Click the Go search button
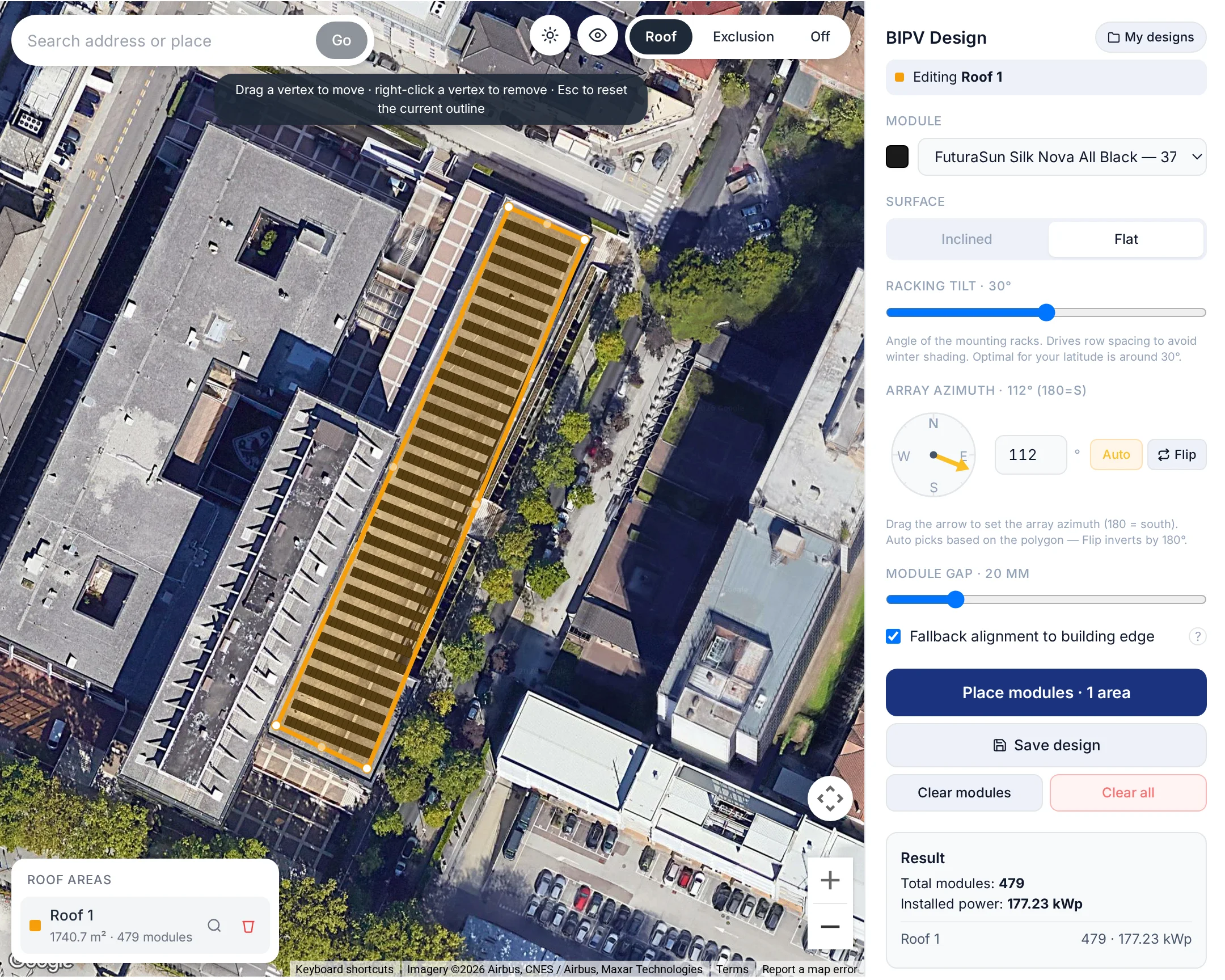1225x980 pixels. pyautogui.click(x=341, y=40)
